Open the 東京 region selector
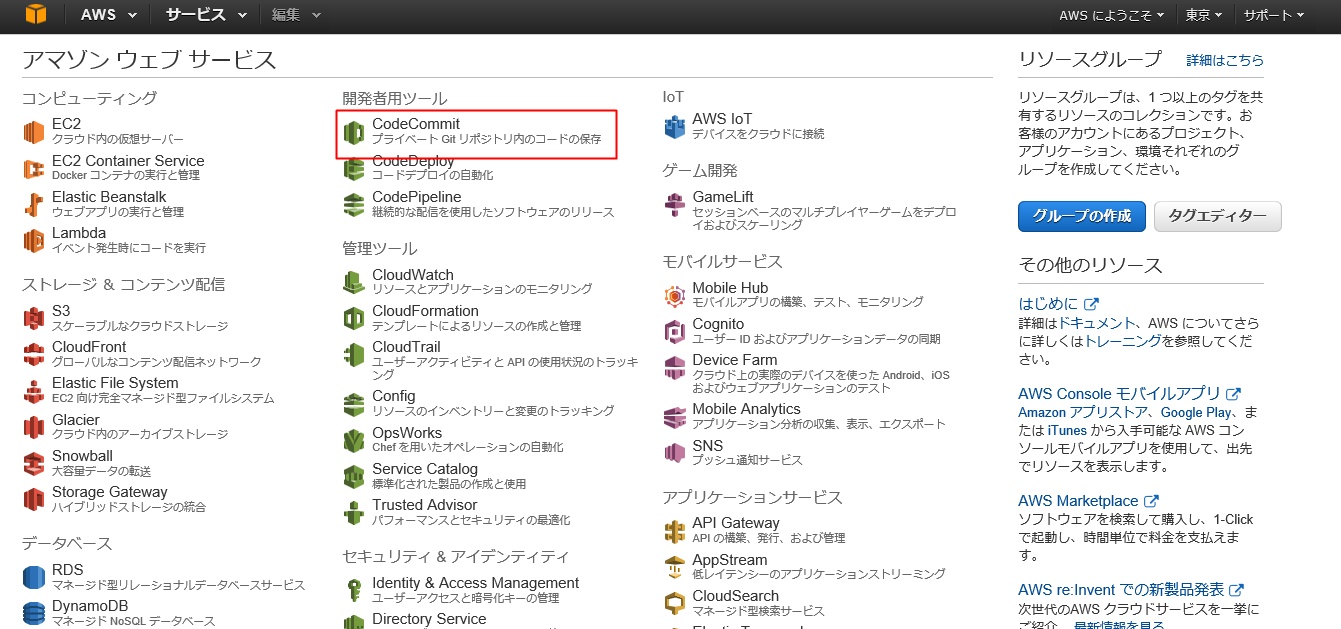This screenshot has height=629, width=1341. (1204, 15)
